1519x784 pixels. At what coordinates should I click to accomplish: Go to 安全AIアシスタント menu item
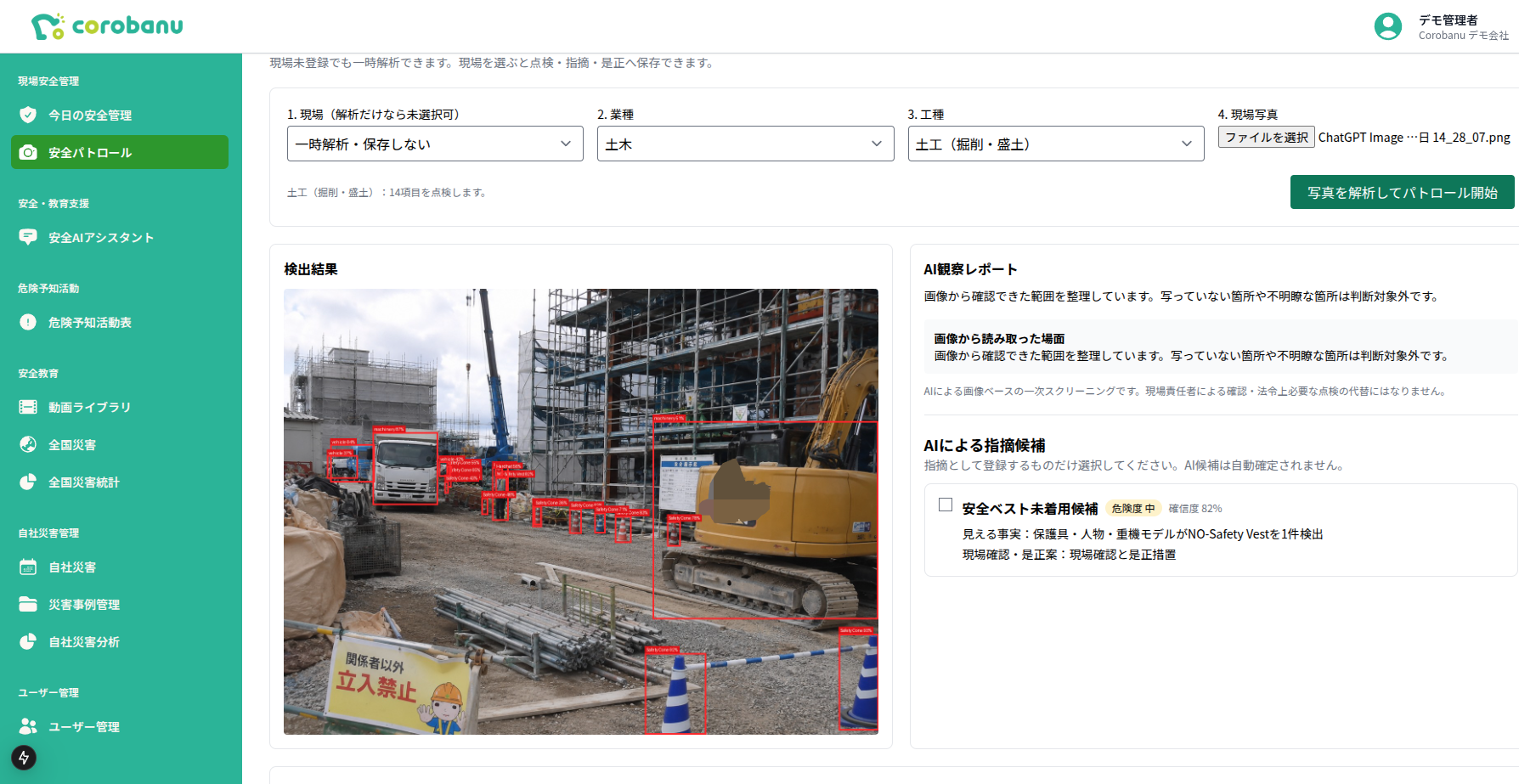[x=120, y=237]
